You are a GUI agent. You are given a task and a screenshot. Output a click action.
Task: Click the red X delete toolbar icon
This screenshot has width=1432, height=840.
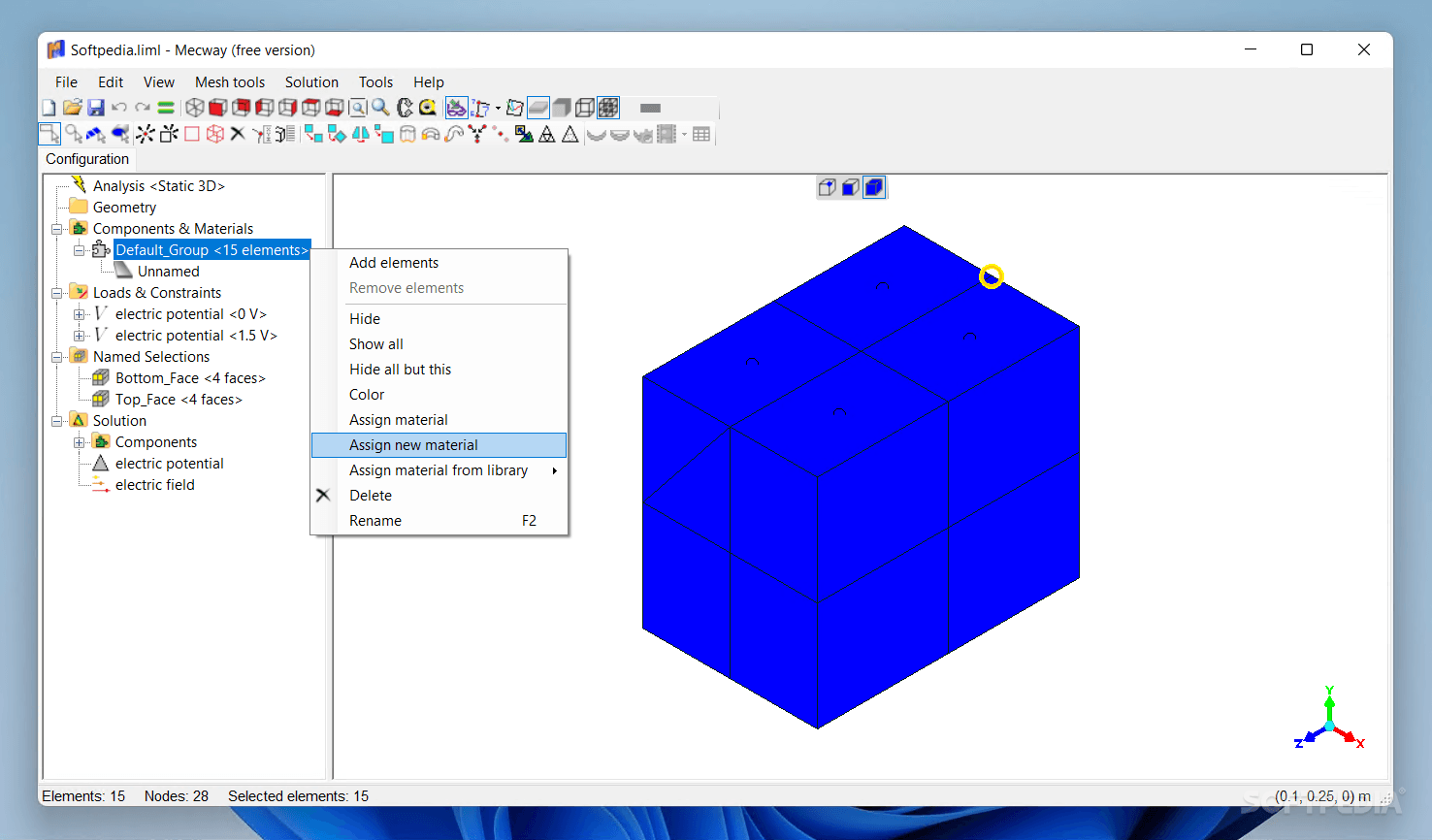click(237, 134)
